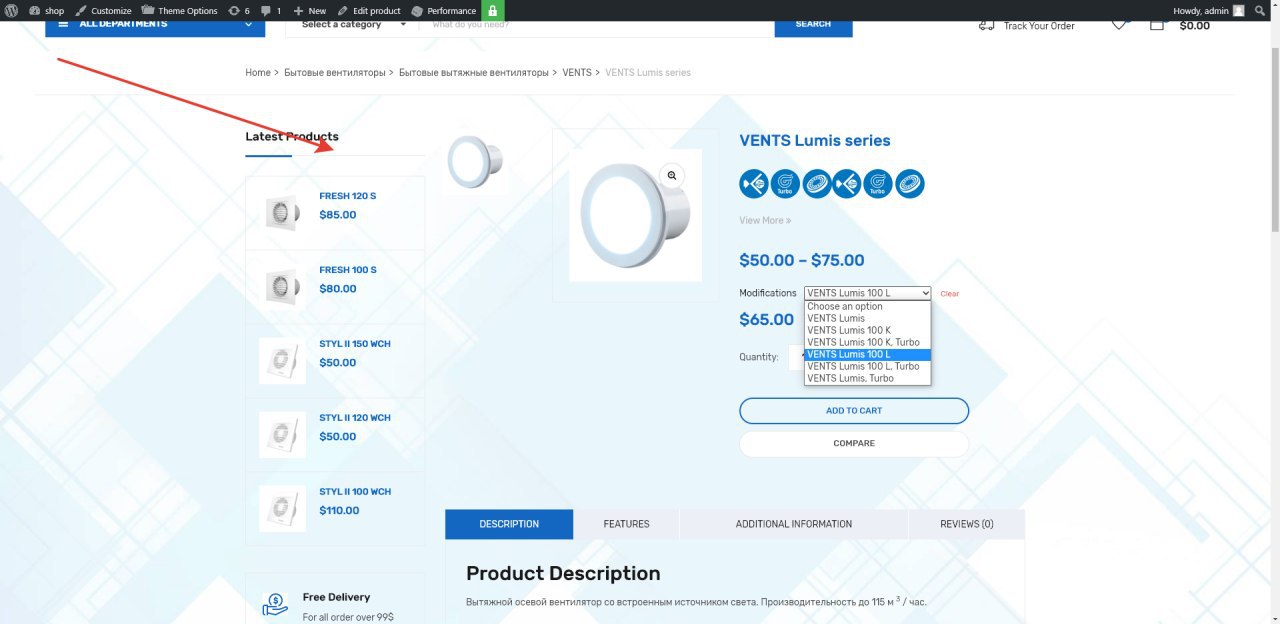
Task: Open Theme Options in admin bar
Action: [179, 10]
